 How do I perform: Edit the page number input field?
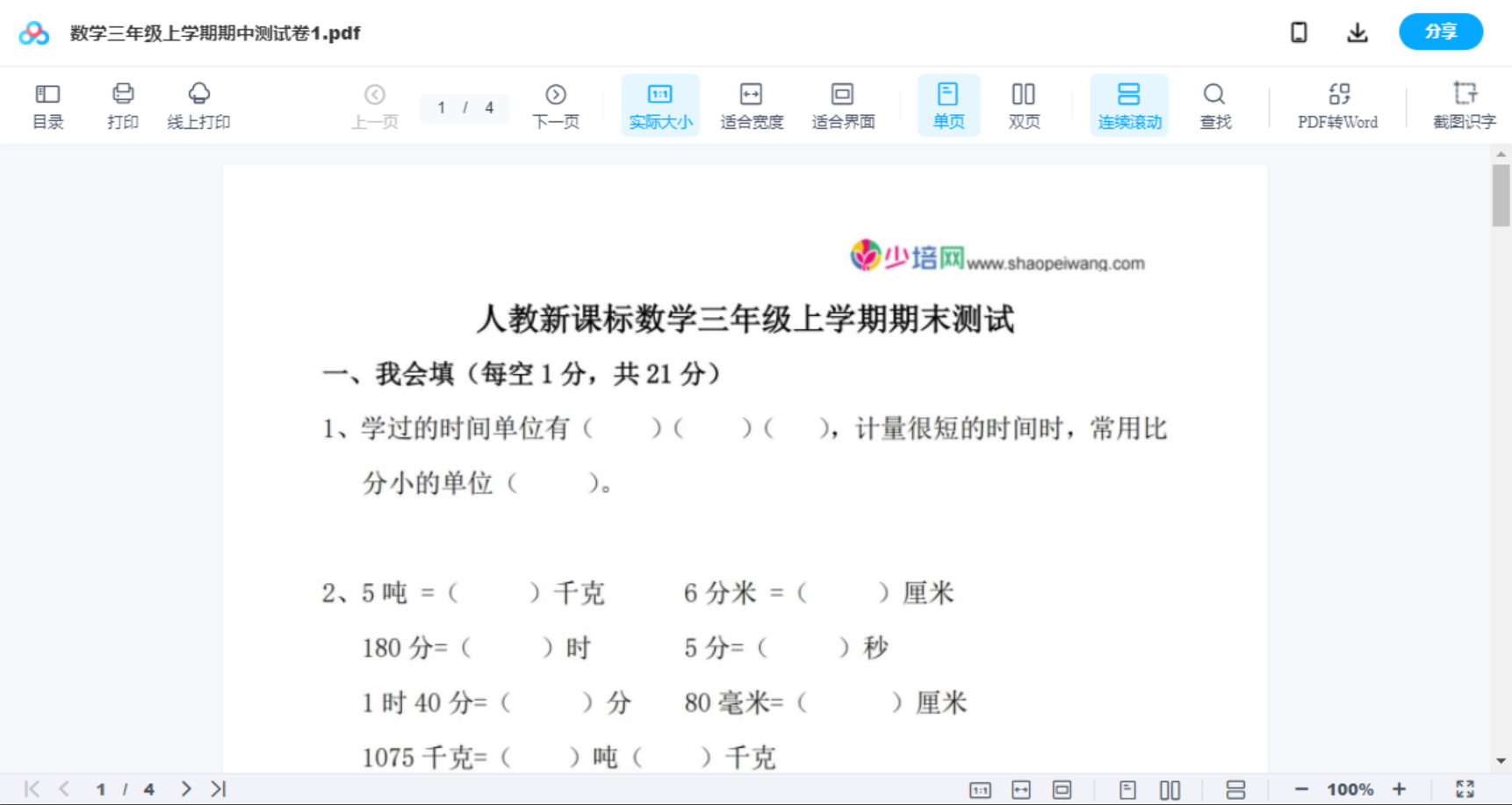tap(442, 107)
